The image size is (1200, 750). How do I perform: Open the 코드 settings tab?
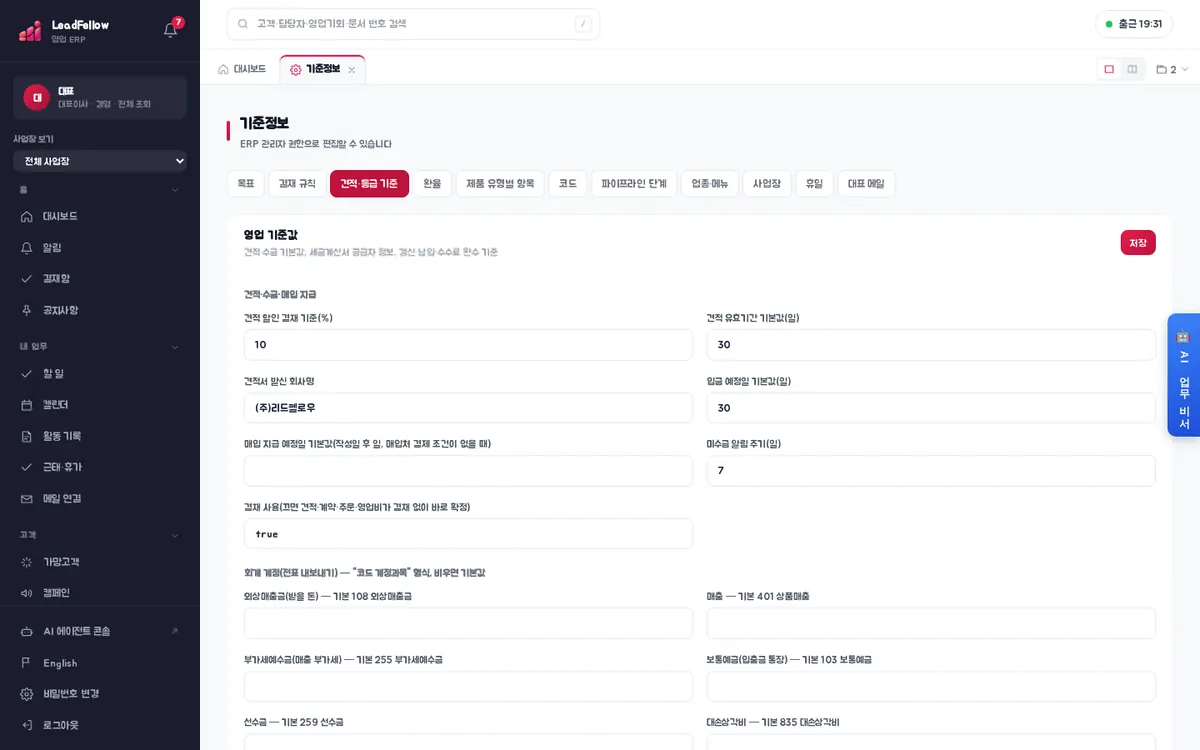(568, 184)
